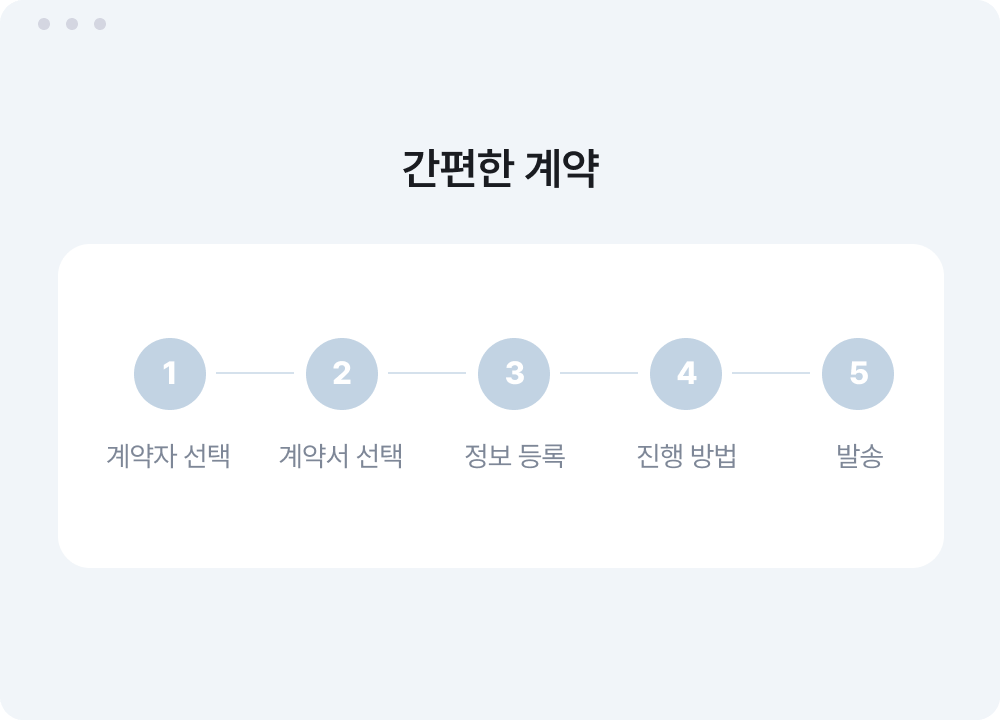This screenshot has width=1000, height=720.
Task: Click the connector line between steps 1 and 2
Action: pos(255,373)
